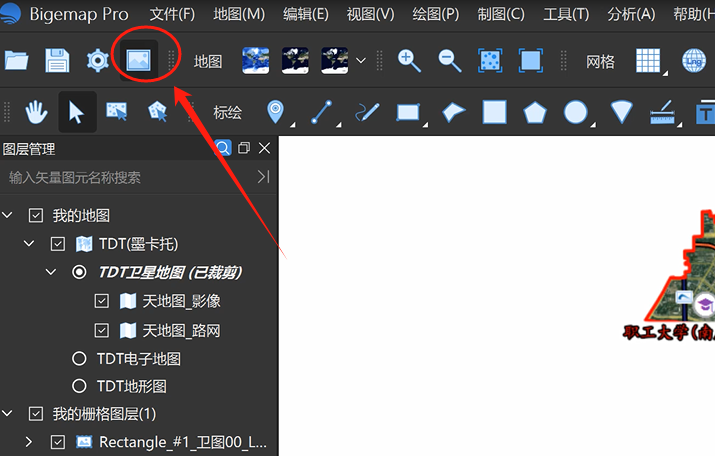The width and height of the screenshot is (715, 456).
Task: Select the pan hand tool
Action: 36,112
